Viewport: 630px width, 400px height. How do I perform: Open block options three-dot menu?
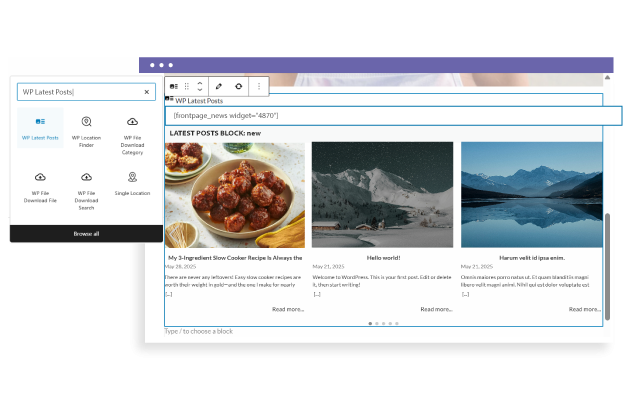click(259, 87)
